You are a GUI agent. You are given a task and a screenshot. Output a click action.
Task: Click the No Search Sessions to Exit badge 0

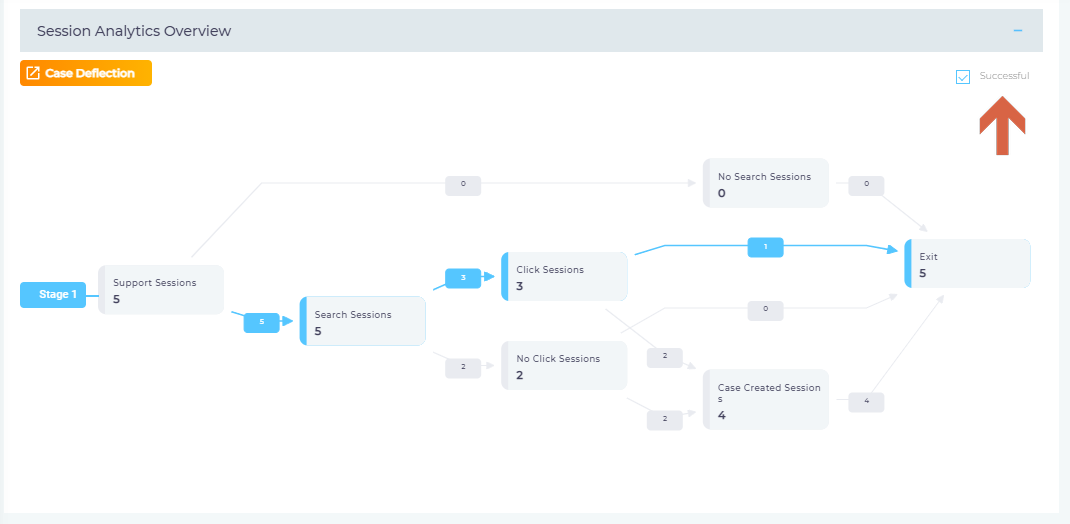click(x=866, y=184)
